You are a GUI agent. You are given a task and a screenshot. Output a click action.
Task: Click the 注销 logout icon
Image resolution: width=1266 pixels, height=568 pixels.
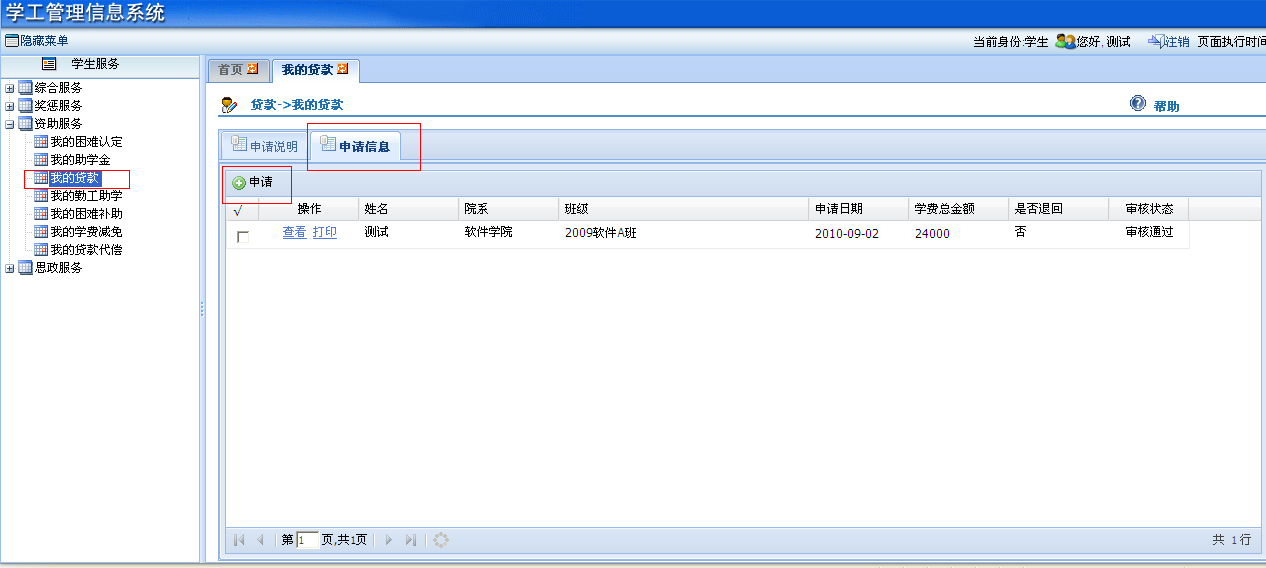point(1155,41)
